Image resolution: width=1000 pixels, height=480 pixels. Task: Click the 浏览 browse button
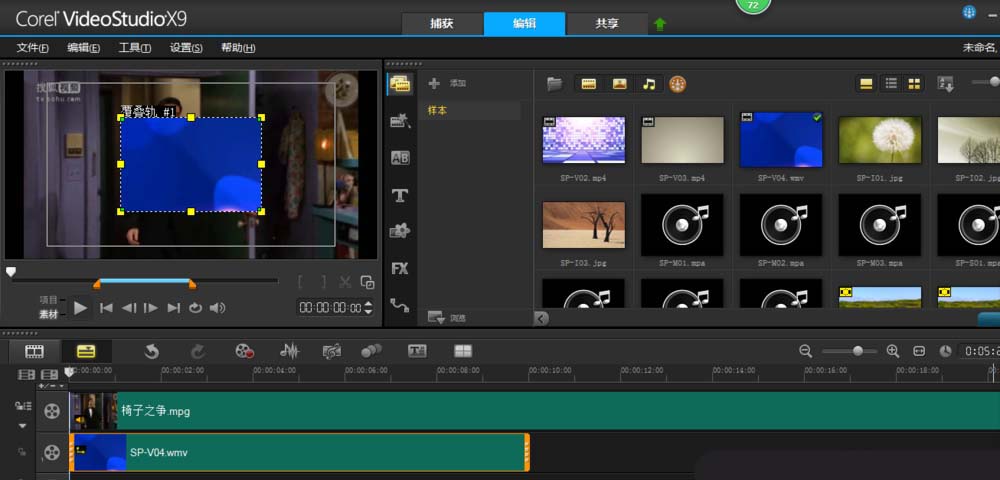(447, 317)
